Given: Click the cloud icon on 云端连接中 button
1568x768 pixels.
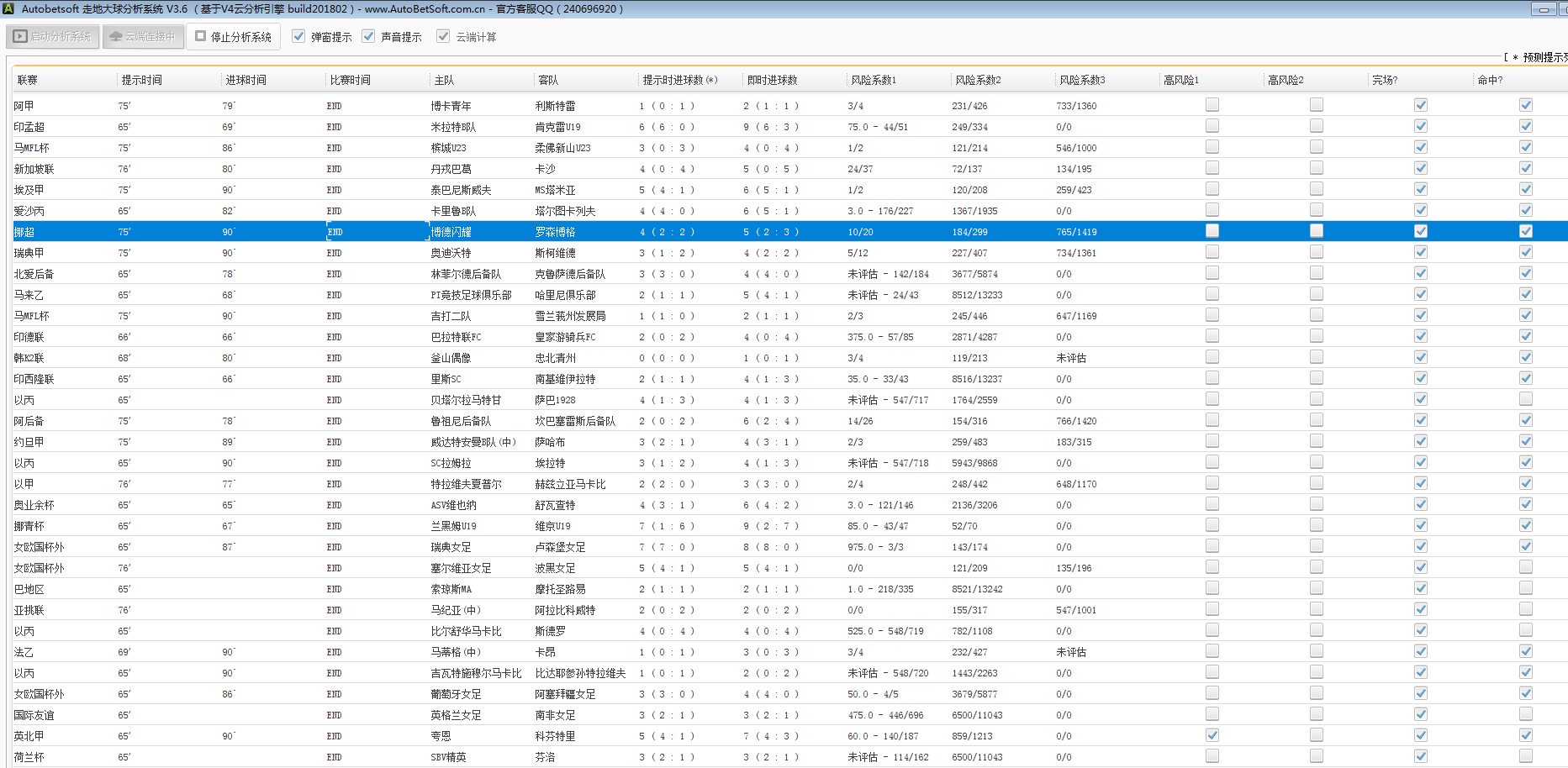Looking at the screenshot, I should pyautogui.click(x=116, y=37).
